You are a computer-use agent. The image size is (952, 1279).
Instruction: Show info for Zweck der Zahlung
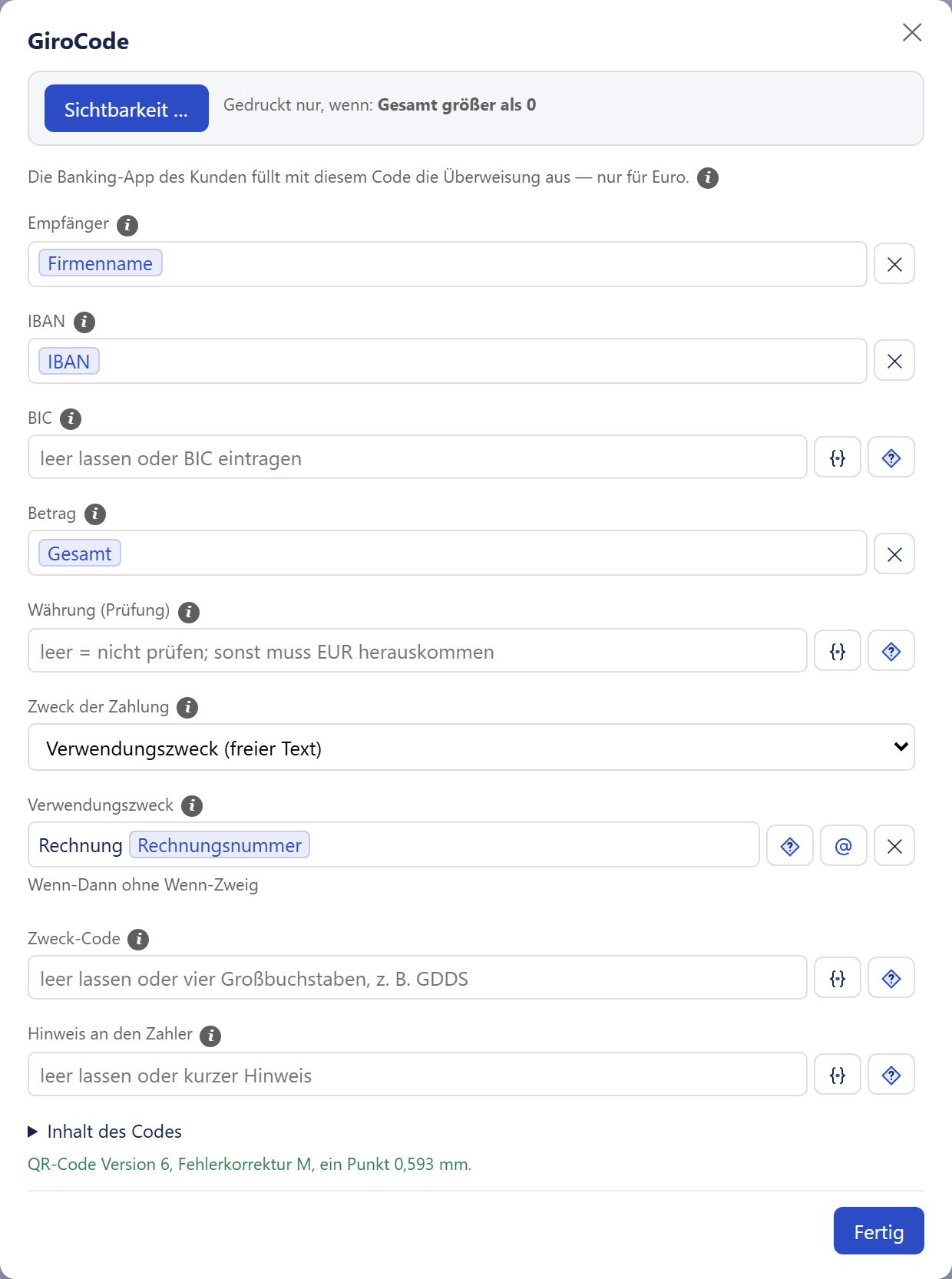click(187, 708)
